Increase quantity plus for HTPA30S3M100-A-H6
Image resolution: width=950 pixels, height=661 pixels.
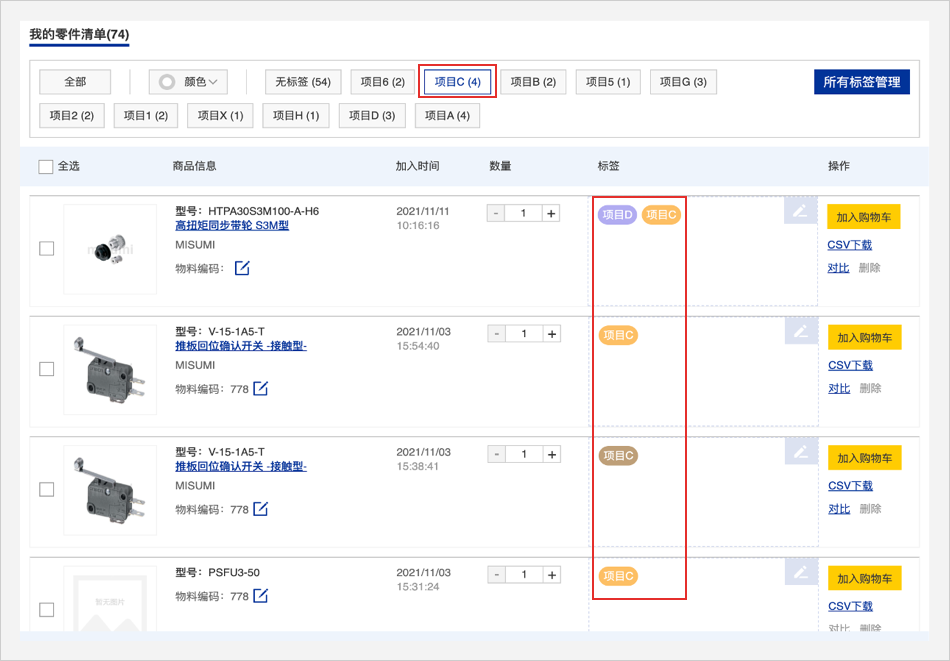click(552, 213)
